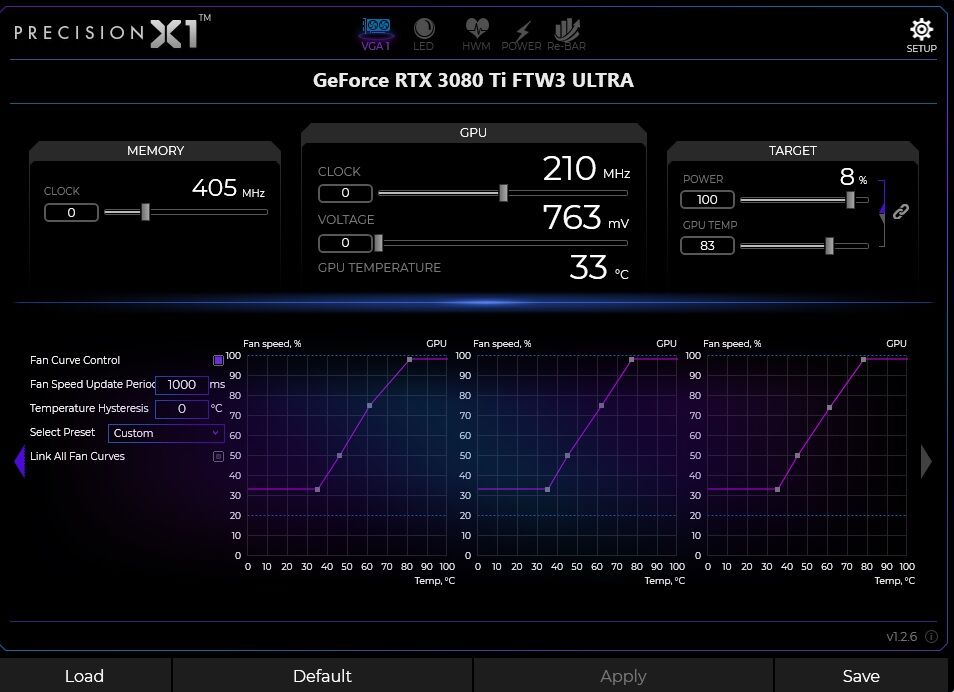Select the first fan curve's top control point

409,360
